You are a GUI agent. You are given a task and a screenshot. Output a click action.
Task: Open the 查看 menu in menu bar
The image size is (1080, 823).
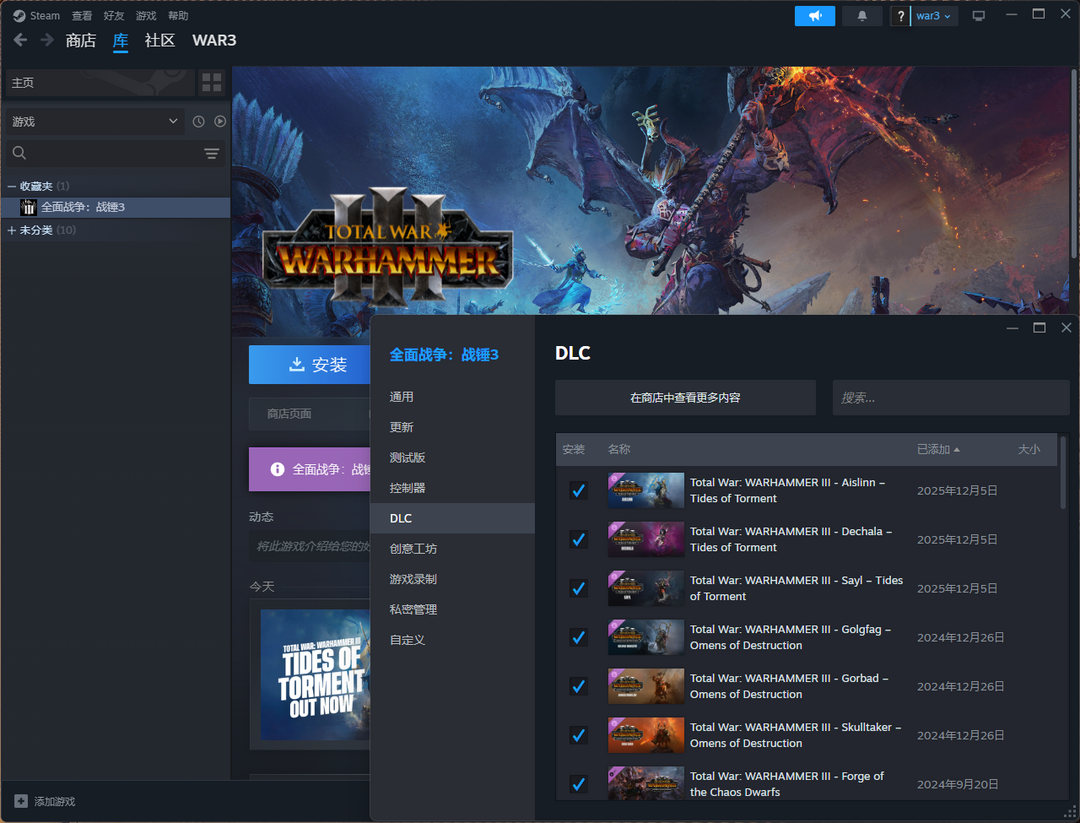(82, 16)
